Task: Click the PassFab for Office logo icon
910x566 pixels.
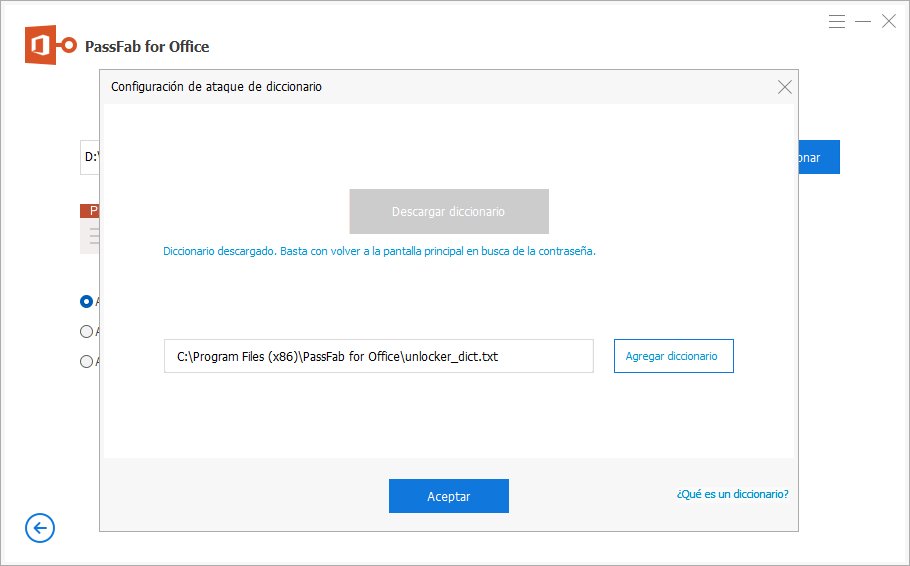Action: point(50,45)
